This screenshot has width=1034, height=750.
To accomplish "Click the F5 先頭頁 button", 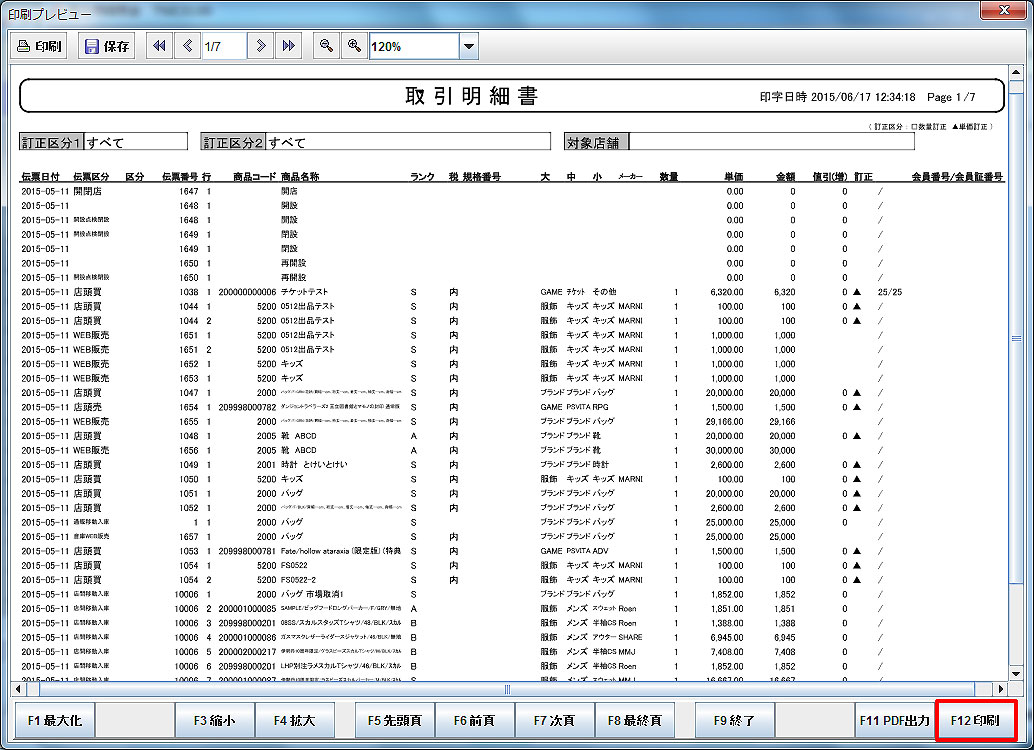I will click(x=394, y=720).
